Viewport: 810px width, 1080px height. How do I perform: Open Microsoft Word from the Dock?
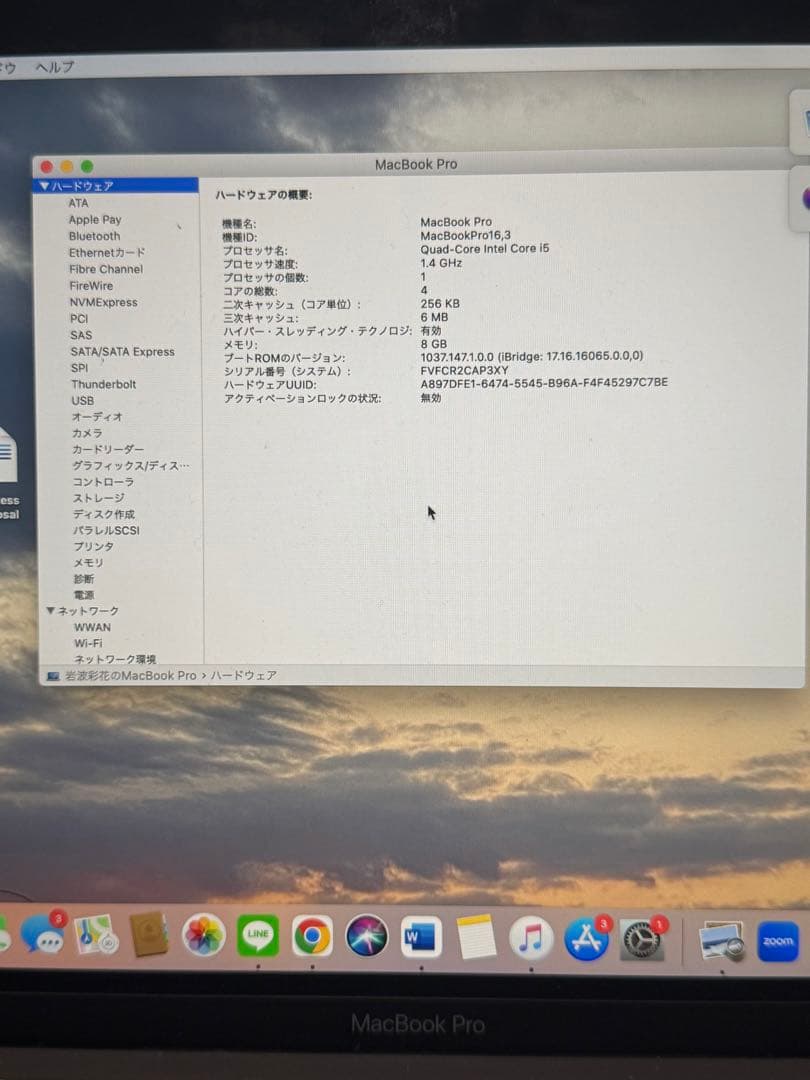pos(421,937)
